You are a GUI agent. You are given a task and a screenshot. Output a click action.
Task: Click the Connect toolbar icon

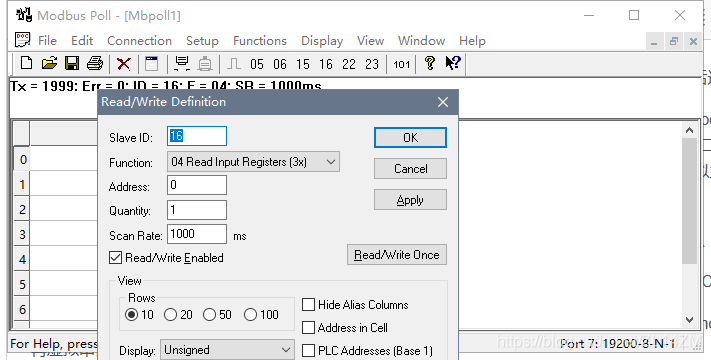click(x=182, y=63)
